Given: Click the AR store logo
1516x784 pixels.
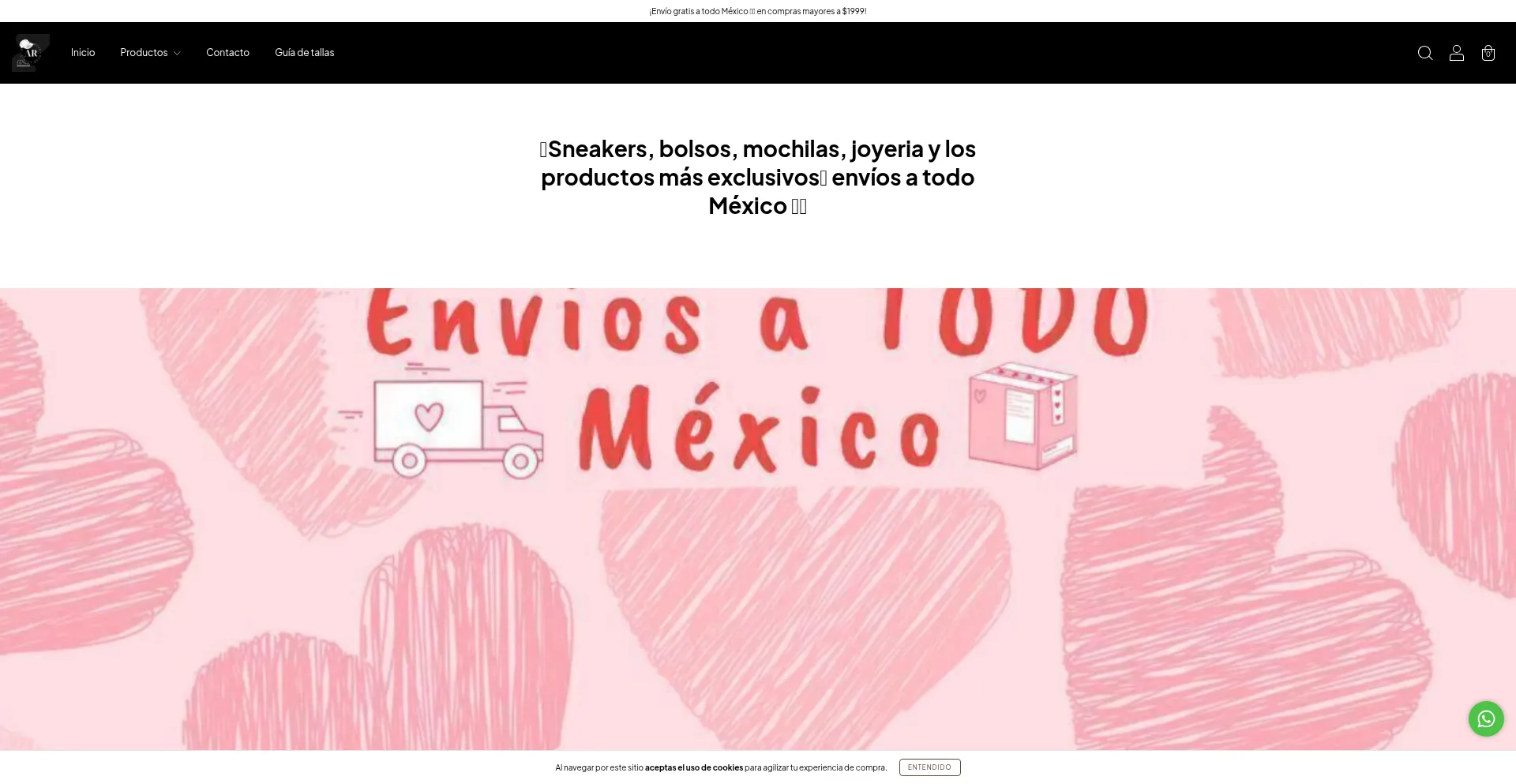Looking at the screenshot, I should tap(31, 53).
